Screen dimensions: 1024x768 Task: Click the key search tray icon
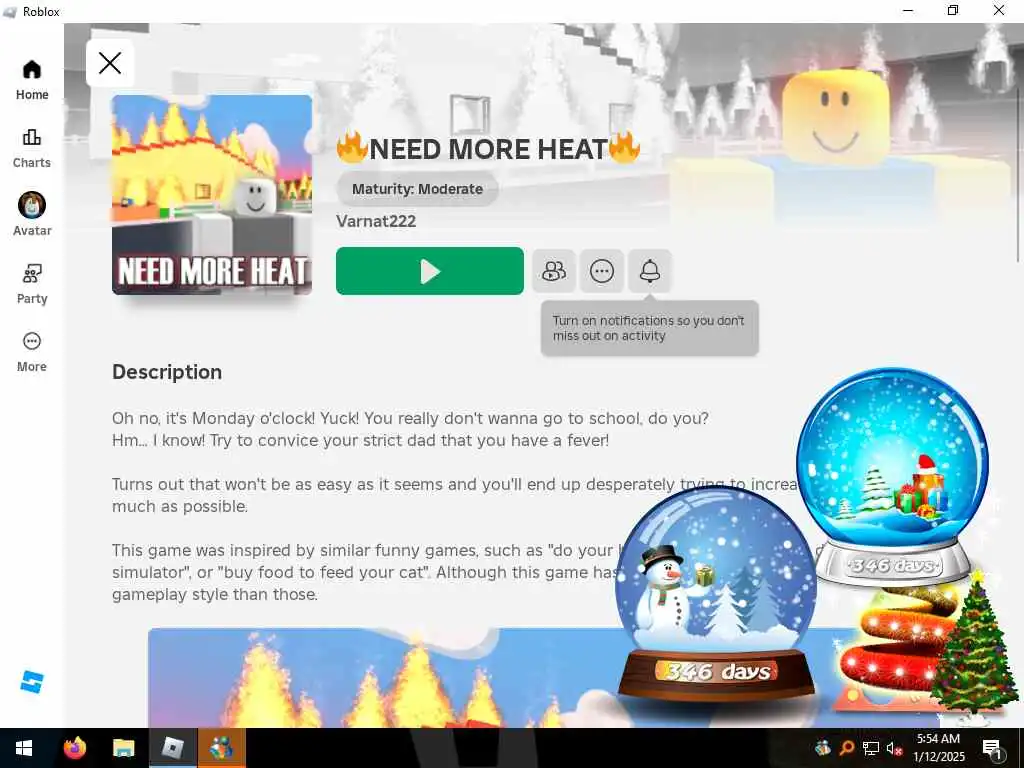click(x=846, y=748)
